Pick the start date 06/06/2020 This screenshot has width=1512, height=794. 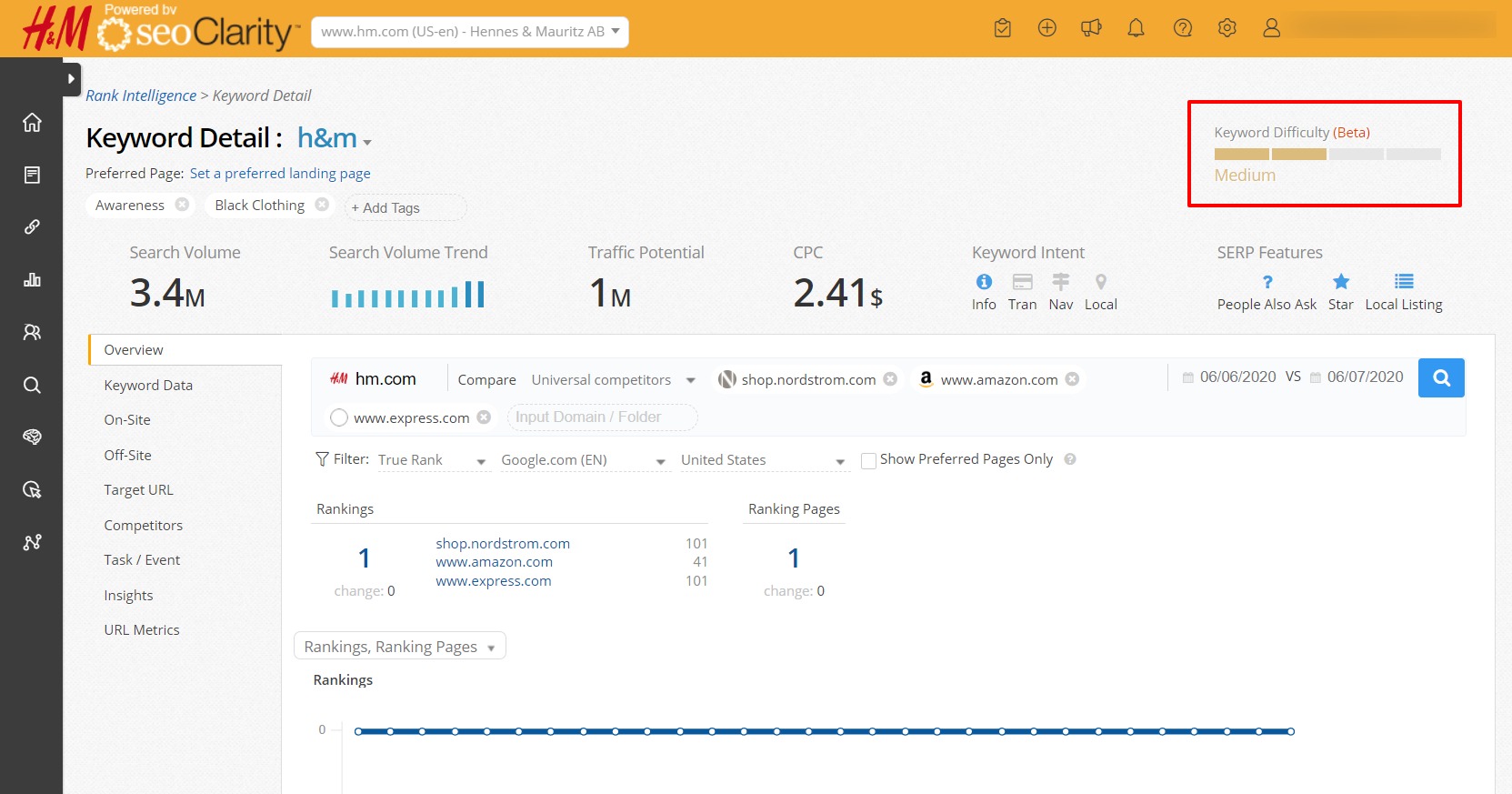click(x=1229, y=377)
